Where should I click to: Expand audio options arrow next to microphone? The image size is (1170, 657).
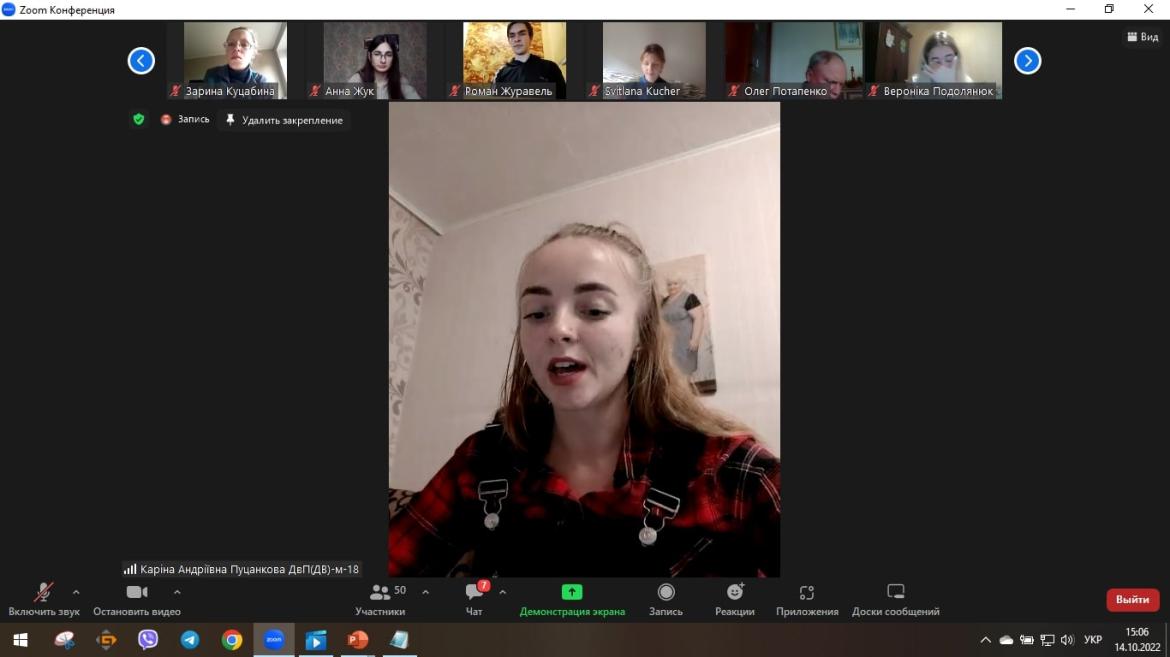pos(76,592)
